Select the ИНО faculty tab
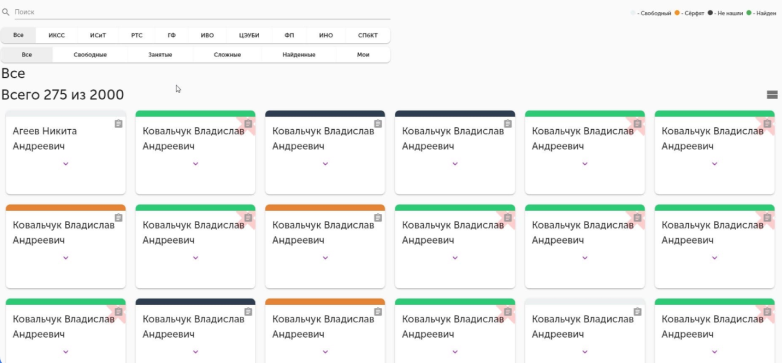The width and height of the screenshot is (782, 363). pos(326,35)
